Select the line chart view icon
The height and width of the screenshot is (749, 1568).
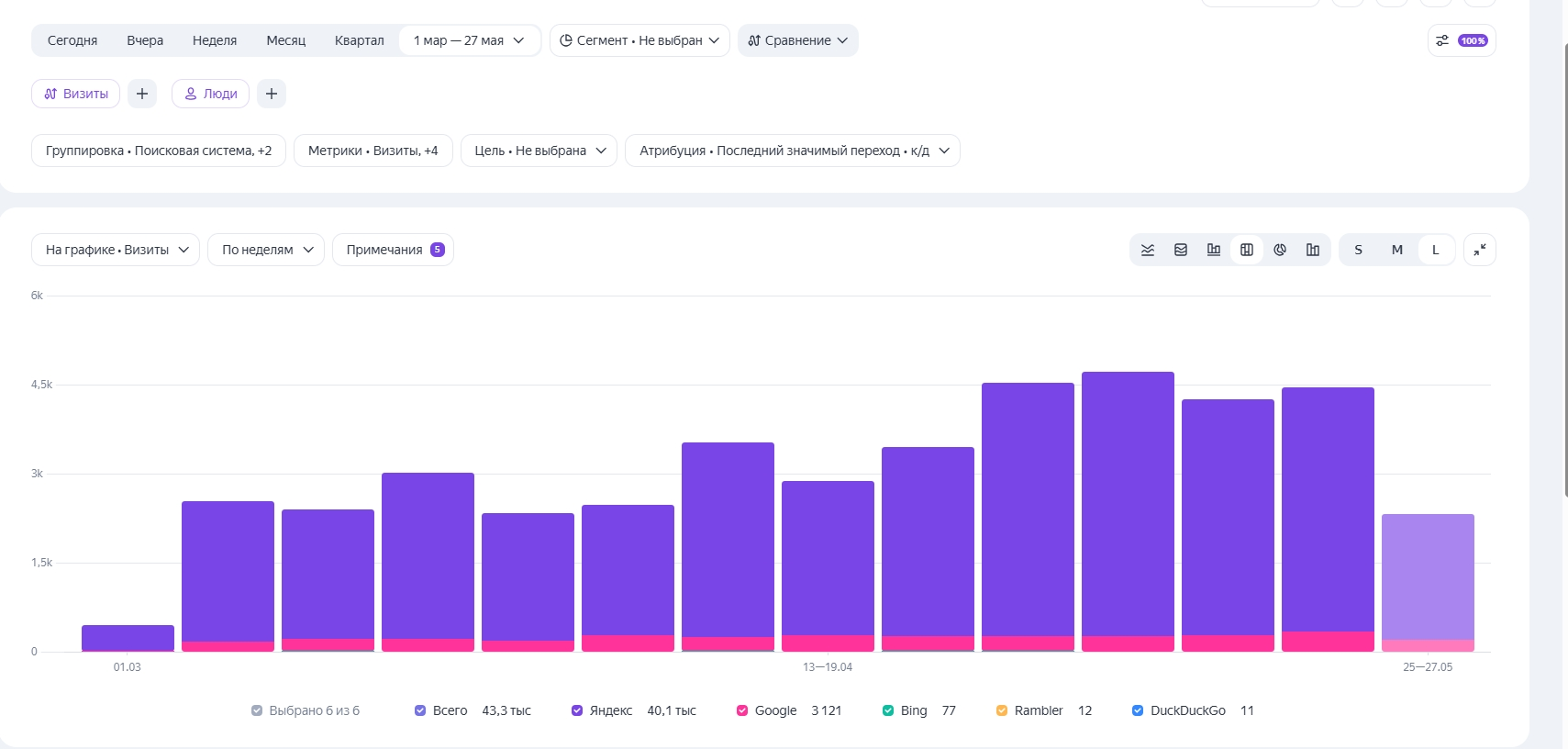1148,250
